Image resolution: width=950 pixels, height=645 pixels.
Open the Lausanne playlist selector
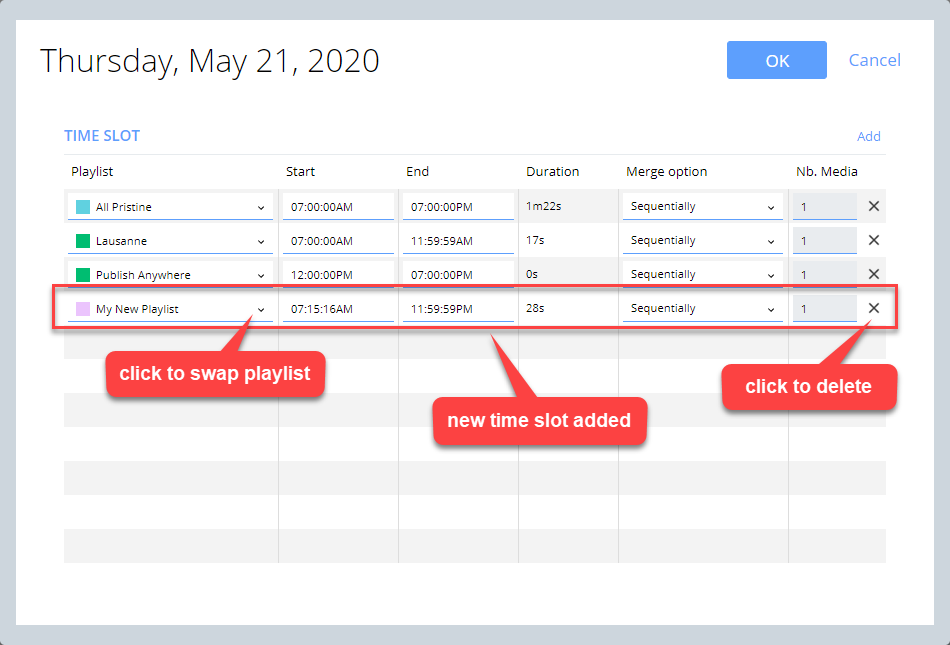(264, 240)
